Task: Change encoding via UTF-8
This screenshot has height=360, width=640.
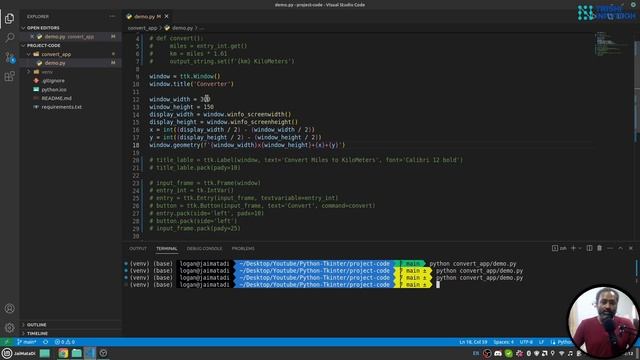Action: (526, 342)
